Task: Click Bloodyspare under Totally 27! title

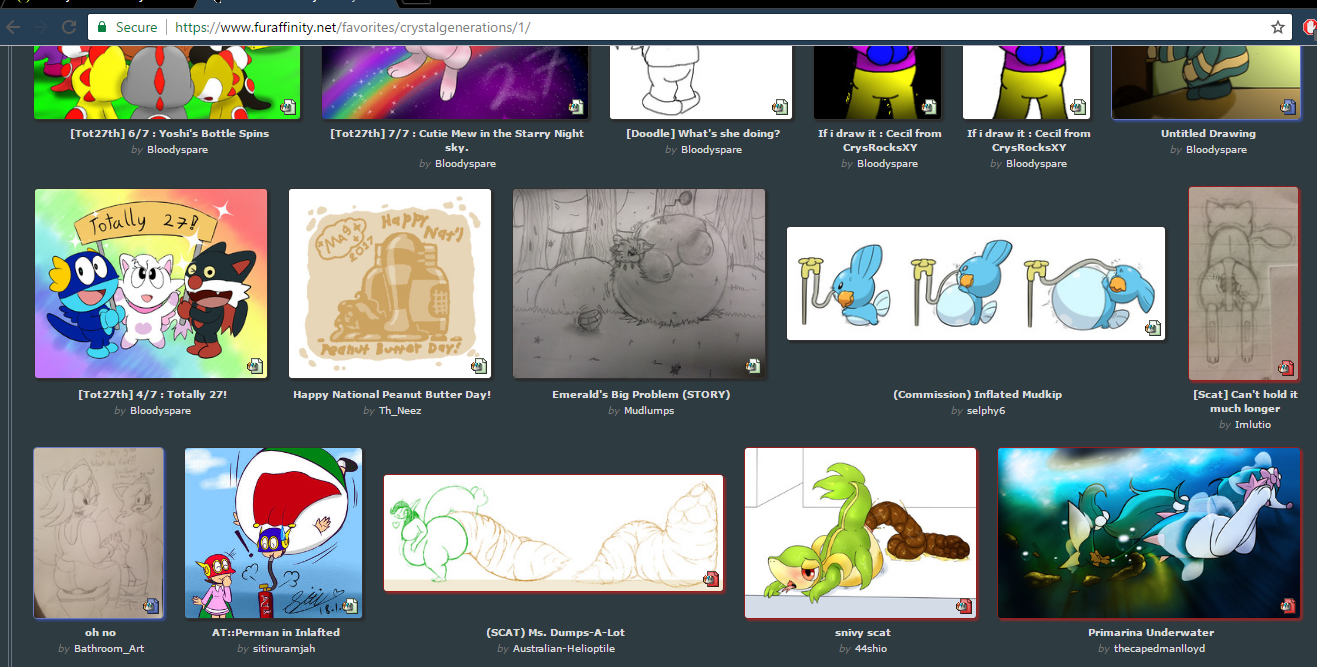Action: [160, 410]
